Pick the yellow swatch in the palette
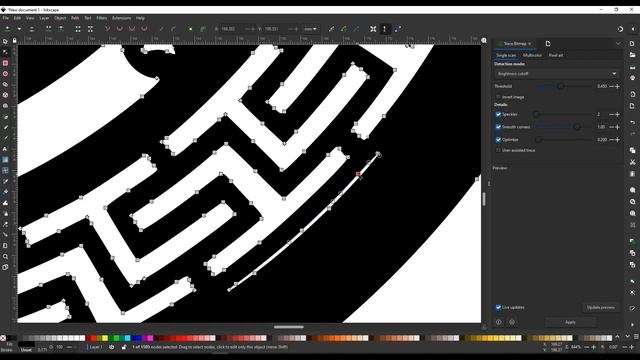The image size is (640, 360). [x=105, y=338]
